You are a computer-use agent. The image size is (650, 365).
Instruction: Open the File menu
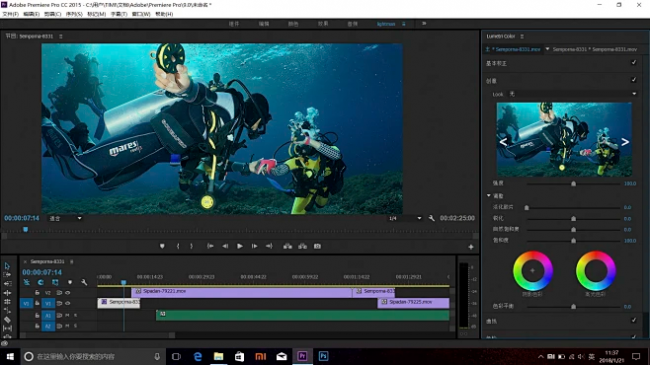(10, 14)
